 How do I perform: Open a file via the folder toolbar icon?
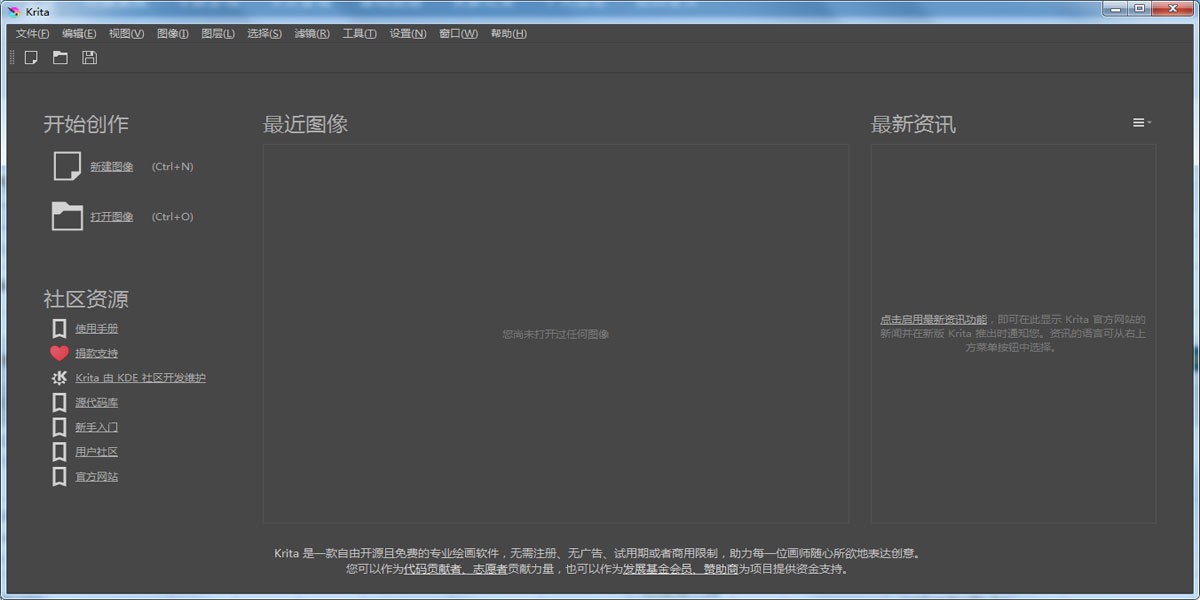[x=59, y=57]
